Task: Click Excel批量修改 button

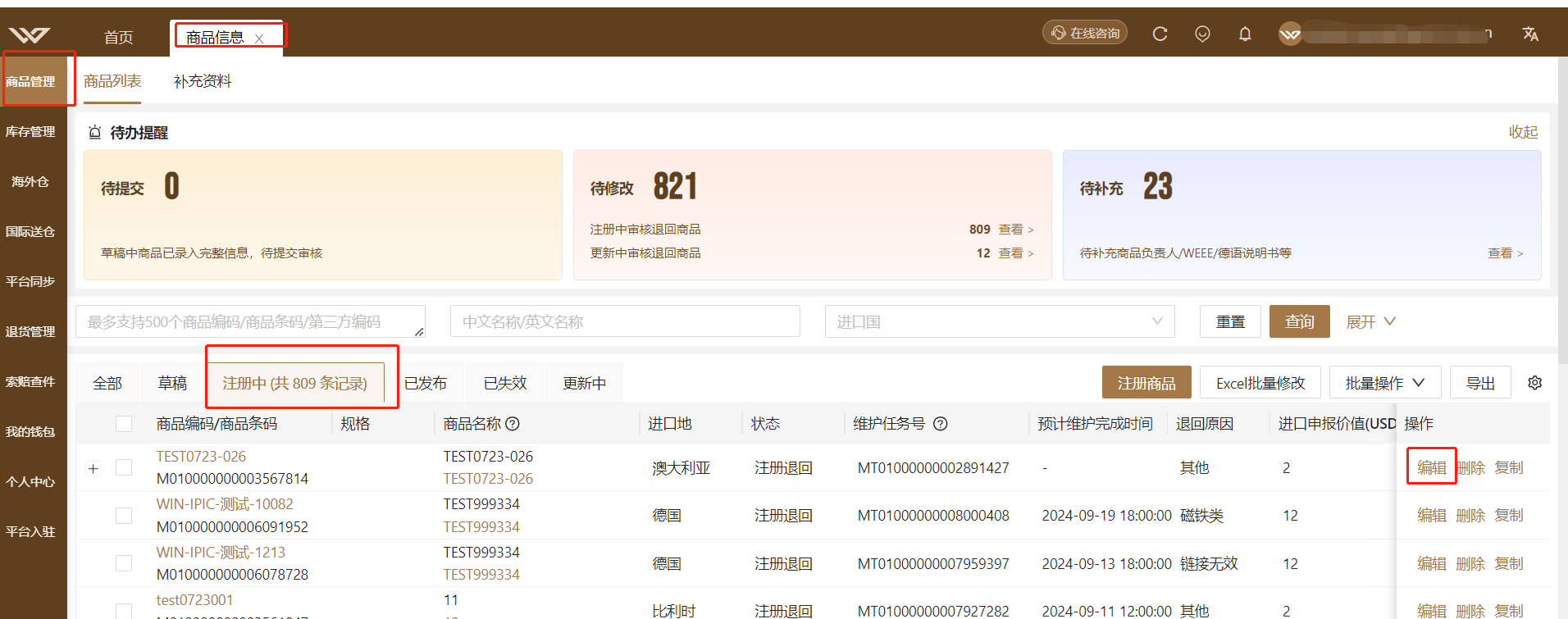Action: [x=1260, y=383]
